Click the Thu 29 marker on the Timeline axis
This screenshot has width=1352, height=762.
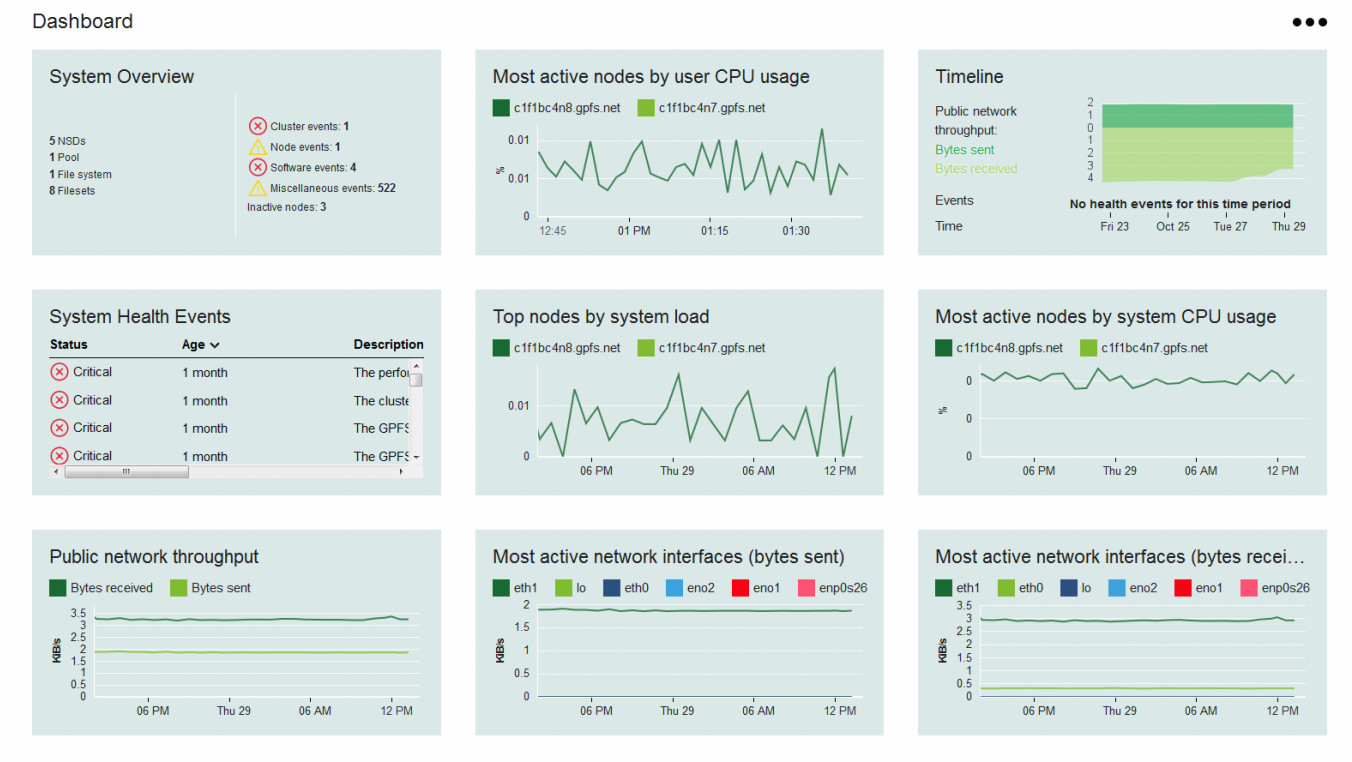[x=1288, y=226]
